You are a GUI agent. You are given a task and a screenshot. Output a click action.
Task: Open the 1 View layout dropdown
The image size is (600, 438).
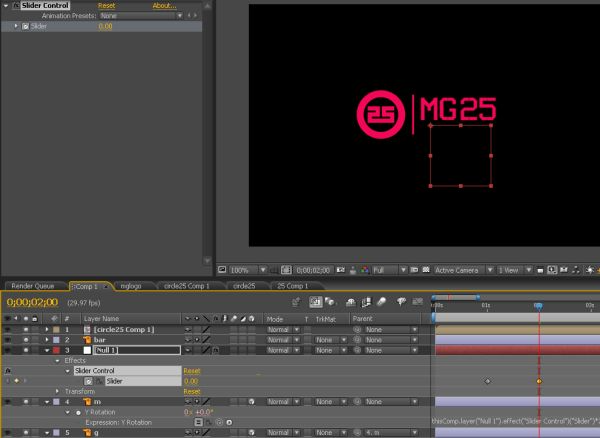tap(515, 270)
